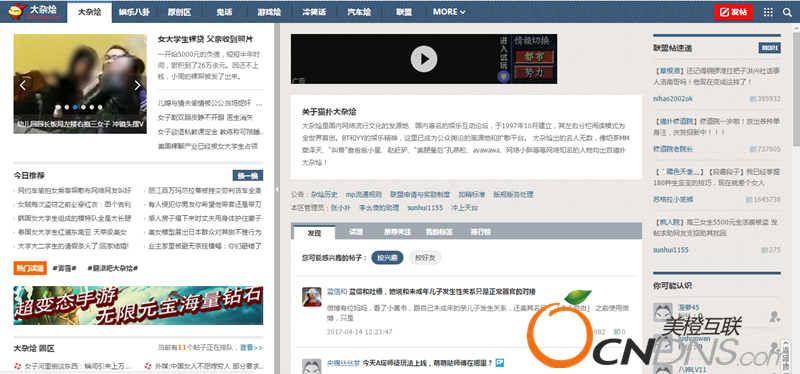Image resolution: width=800 pixels, height=374 pixels.
Task: Select the 排行榜 feed tab
Action: pos(480,232)
